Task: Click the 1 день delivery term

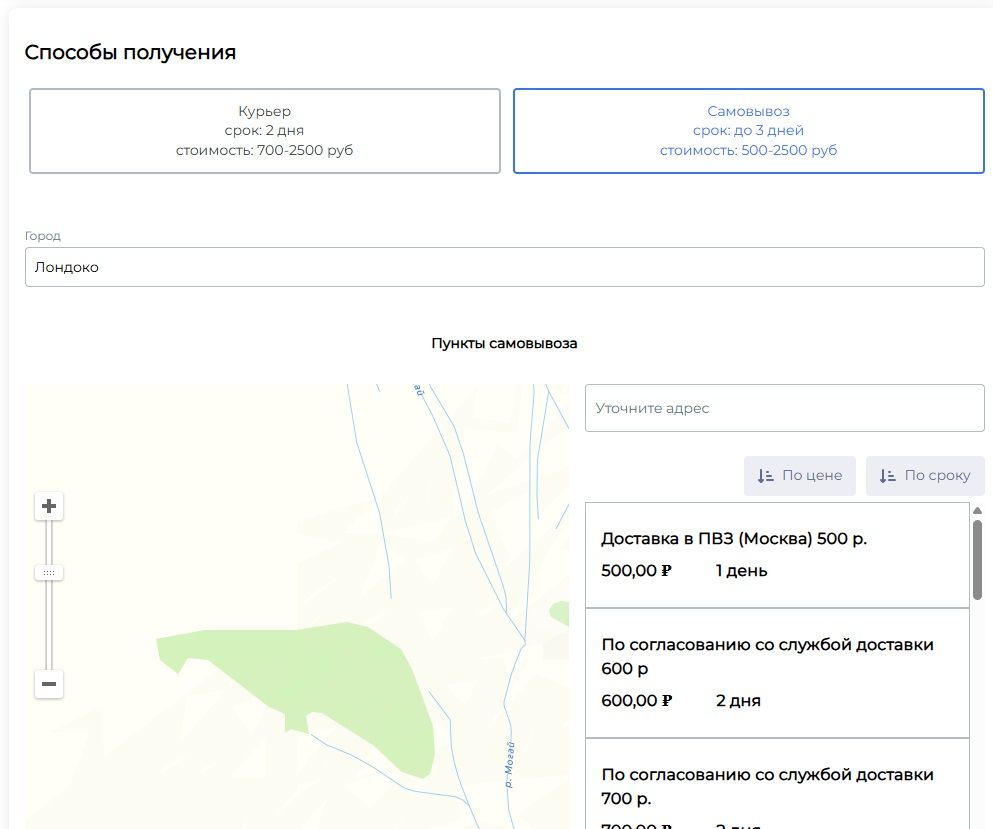Action: point(741,571)
